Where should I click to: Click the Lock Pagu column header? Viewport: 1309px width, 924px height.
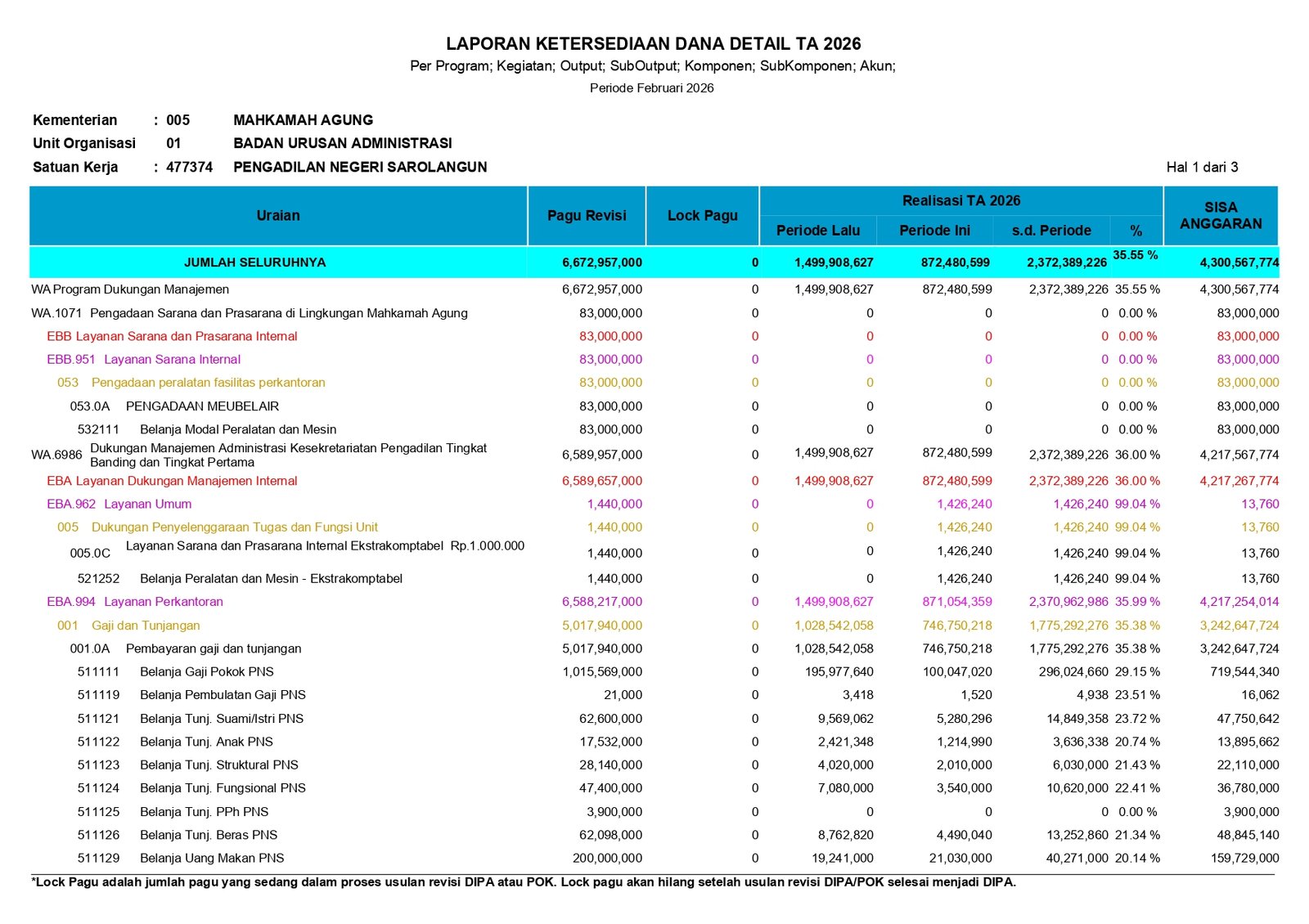(x=702, y=216)
